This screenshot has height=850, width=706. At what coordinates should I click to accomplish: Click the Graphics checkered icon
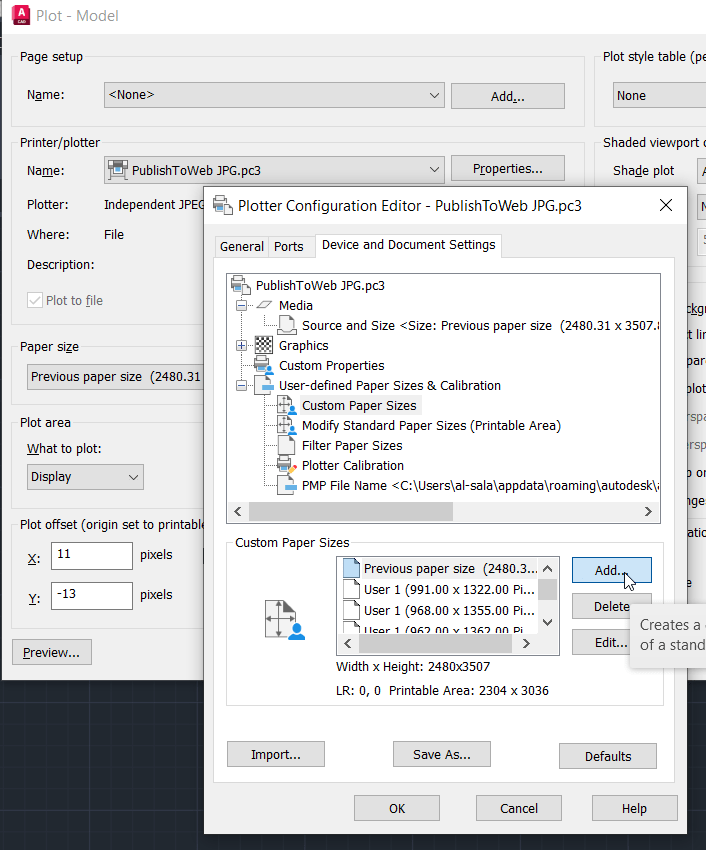coord(264,345)
